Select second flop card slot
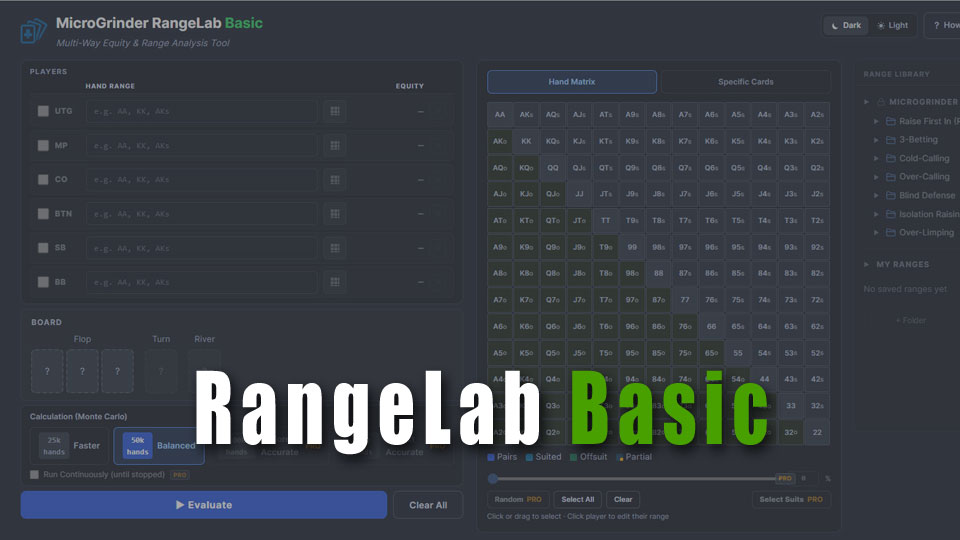 point(82,371)
